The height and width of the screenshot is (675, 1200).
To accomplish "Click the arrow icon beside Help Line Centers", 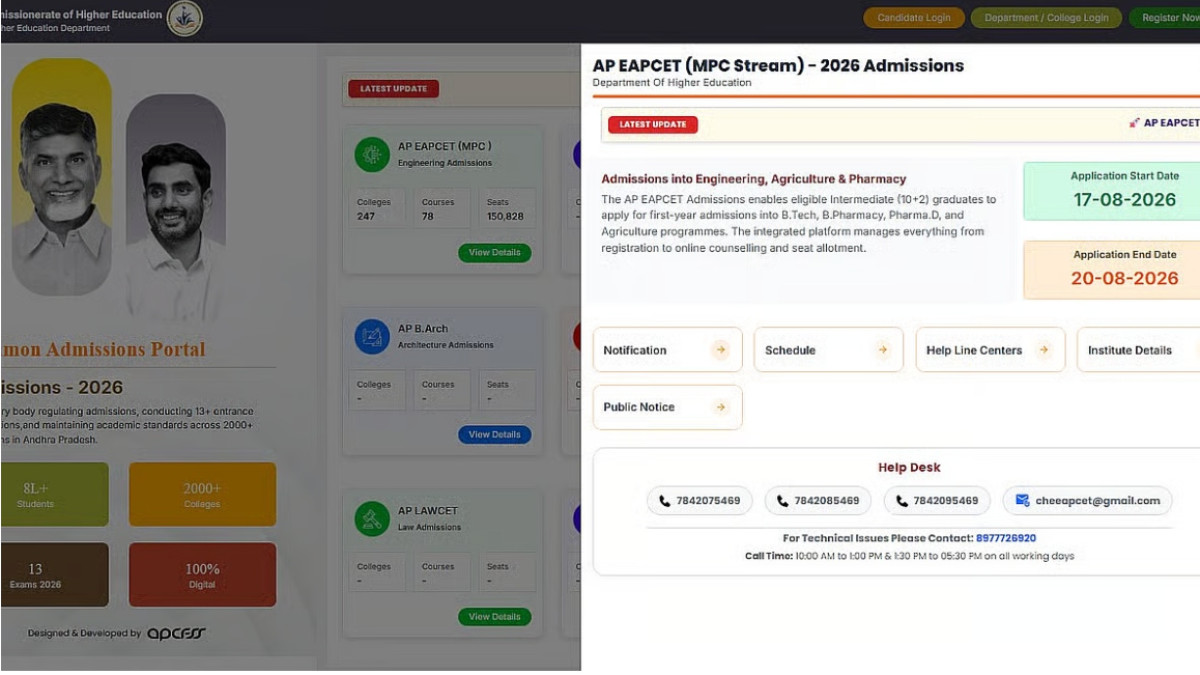I will pos(1043,350).
